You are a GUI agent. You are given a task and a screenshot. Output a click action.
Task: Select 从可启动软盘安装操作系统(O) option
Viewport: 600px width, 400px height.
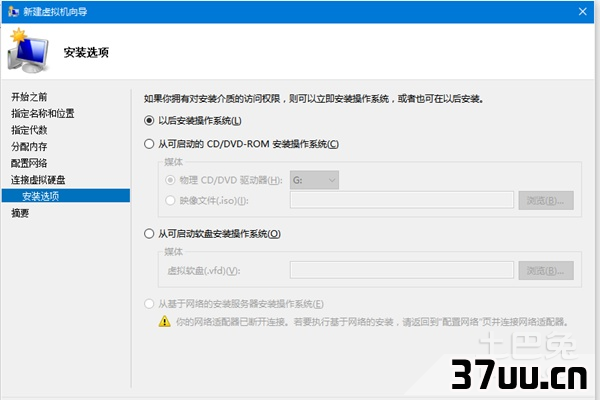(149, 234)
